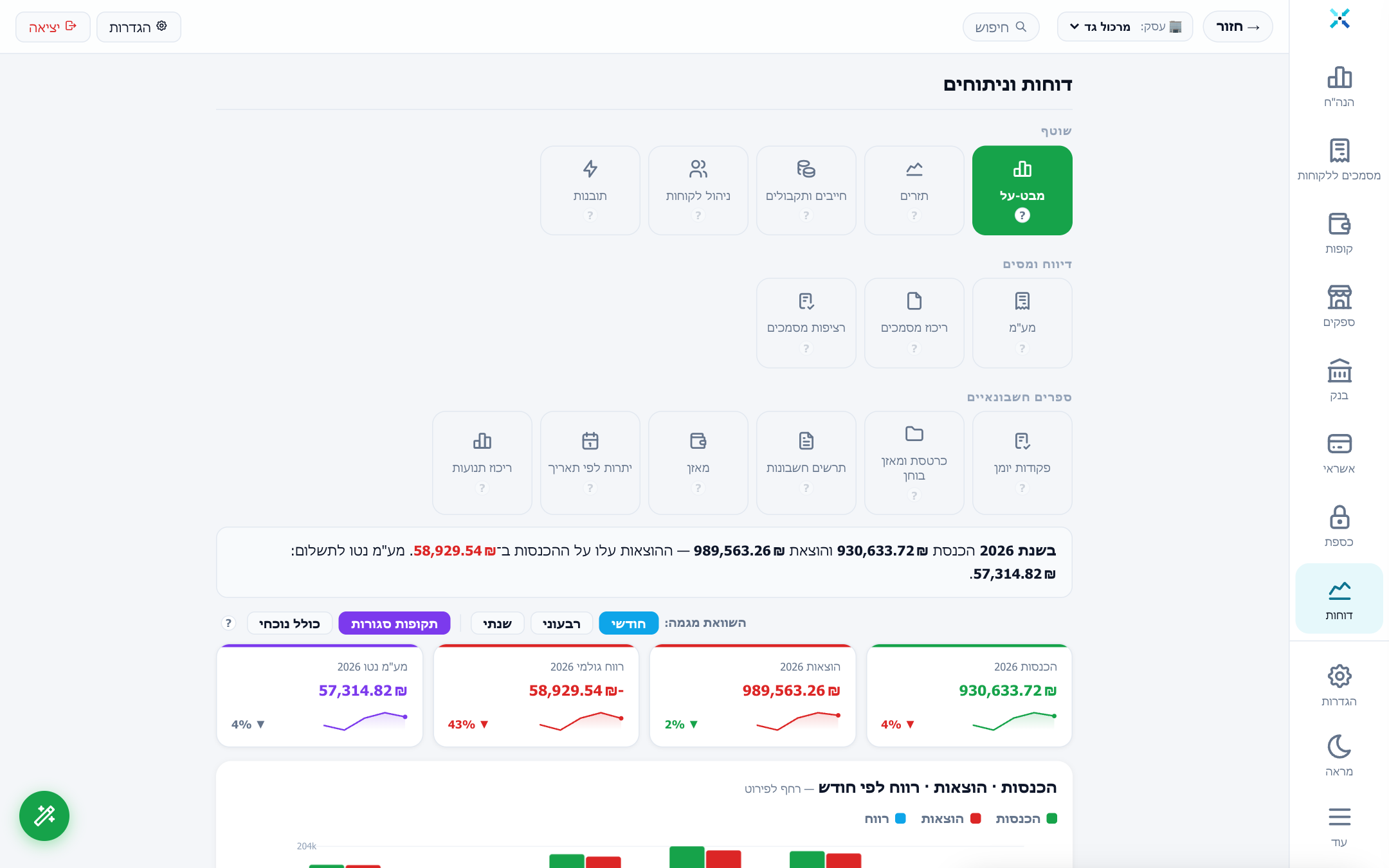Click the יציאה logout button

[53, 27]
